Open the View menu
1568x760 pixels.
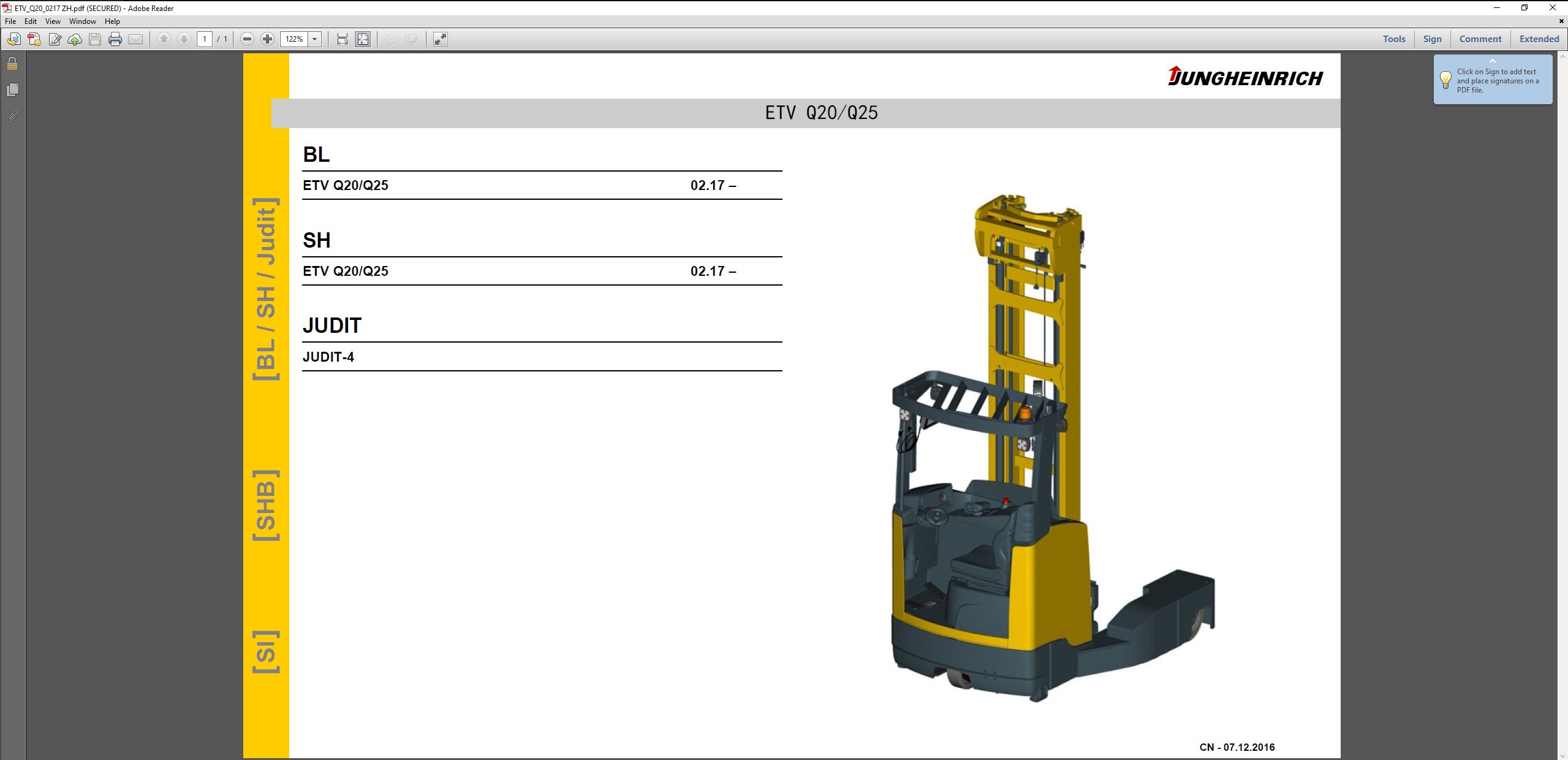coord(53,21)
